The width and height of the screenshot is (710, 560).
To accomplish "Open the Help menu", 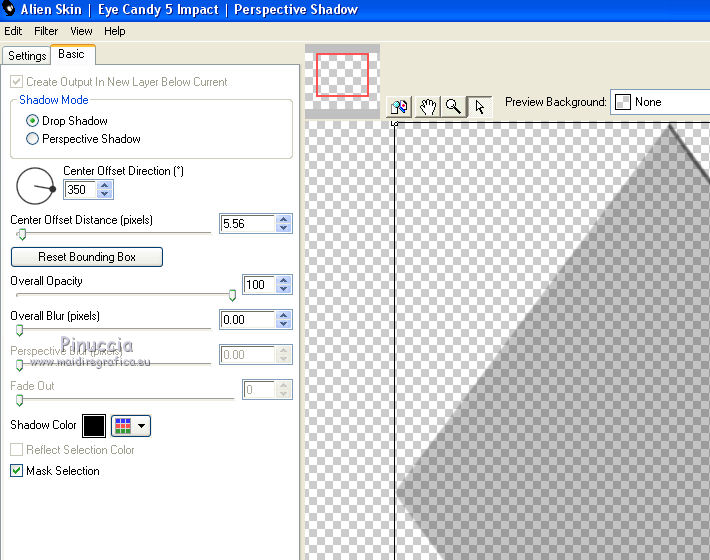I will 115,31.
